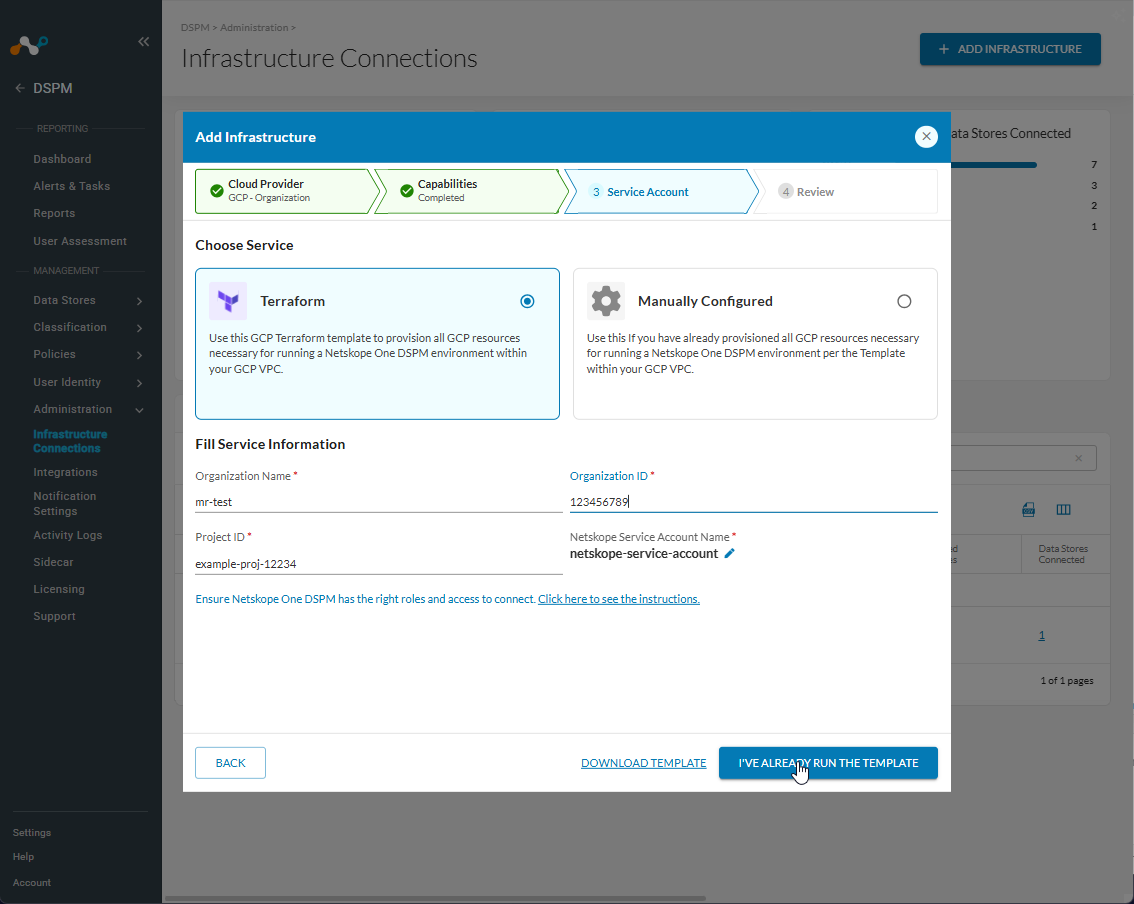Viewport: 1134px width, 904px height.
Task: Open 'Click here to see the instructions' link
Action: coord(618,599)
